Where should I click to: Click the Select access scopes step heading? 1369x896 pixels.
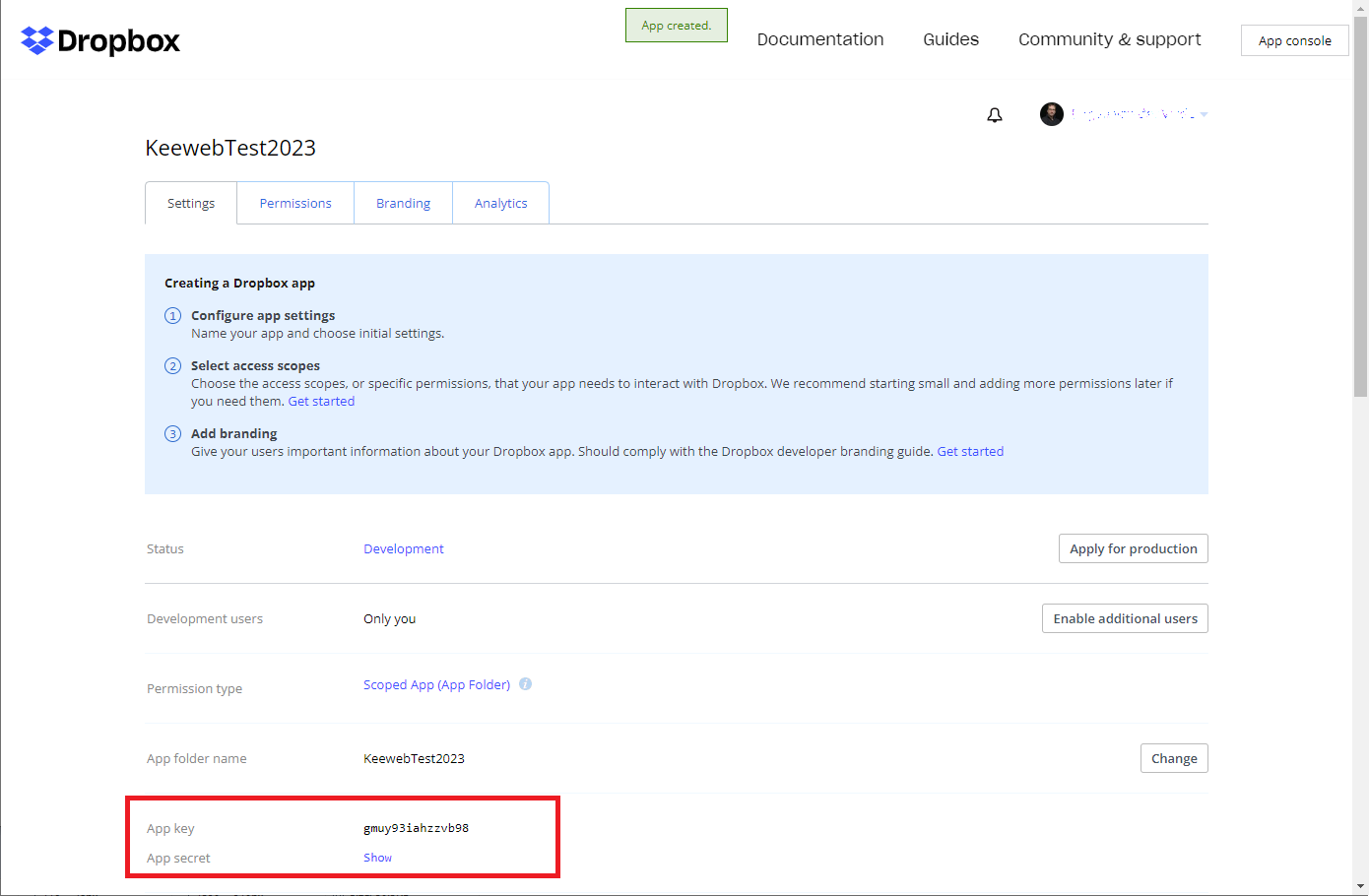click(x=255, y=365)
